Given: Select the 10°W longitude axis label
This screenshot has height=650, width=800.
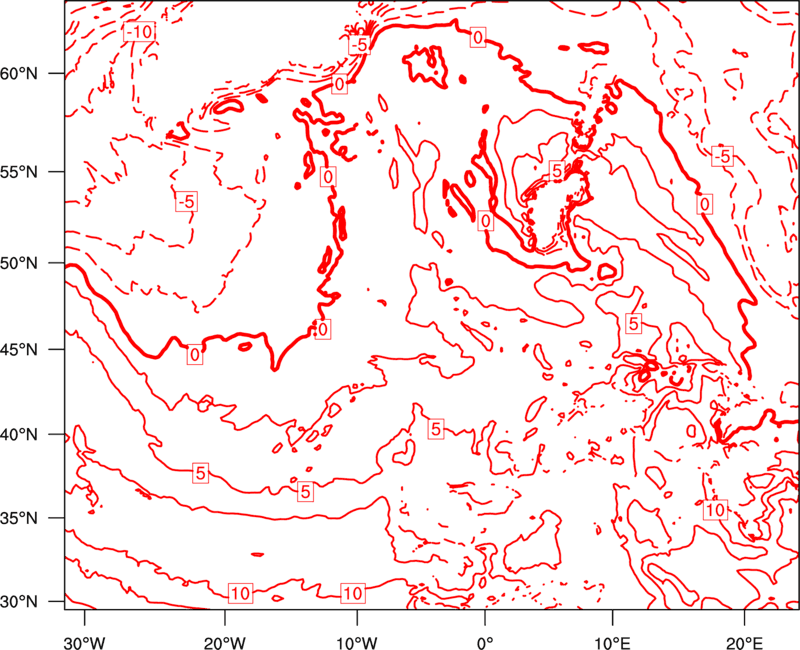Looking at the screenshot, I should [356, 642].
